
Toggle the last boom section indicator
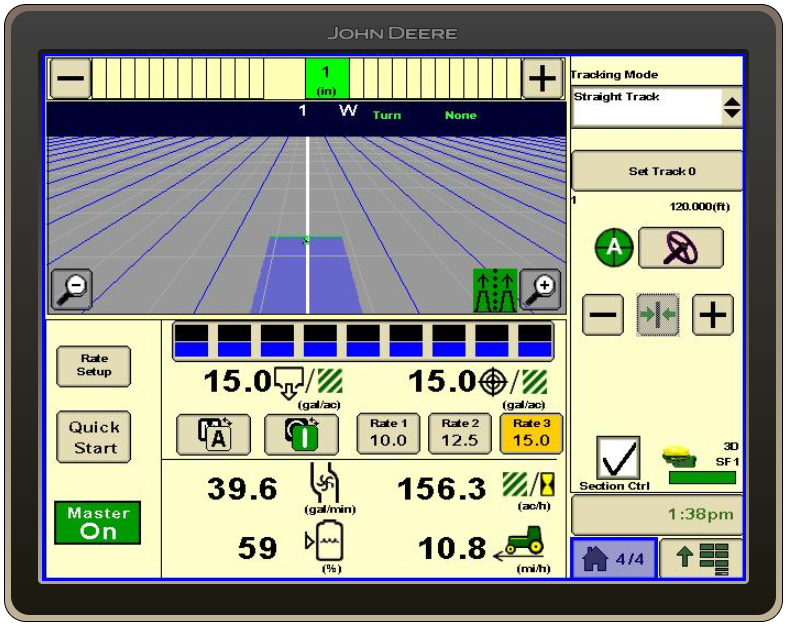click(535, 341)
